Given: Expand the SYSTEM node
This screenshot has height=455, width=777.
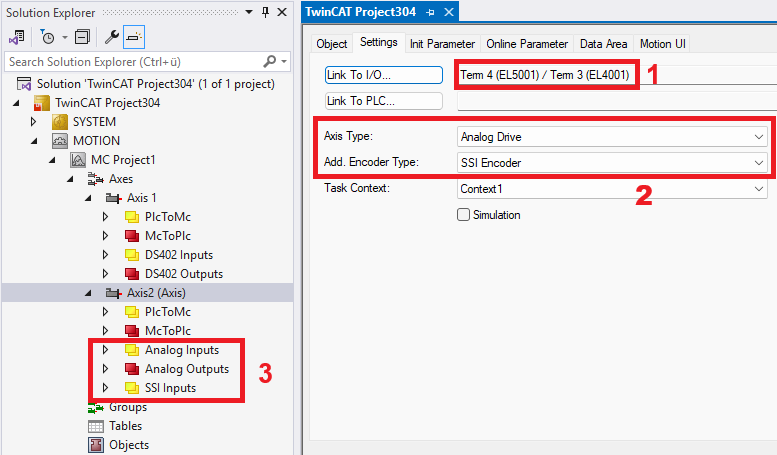Looking at the screenshot, I should tap(34, 122).
